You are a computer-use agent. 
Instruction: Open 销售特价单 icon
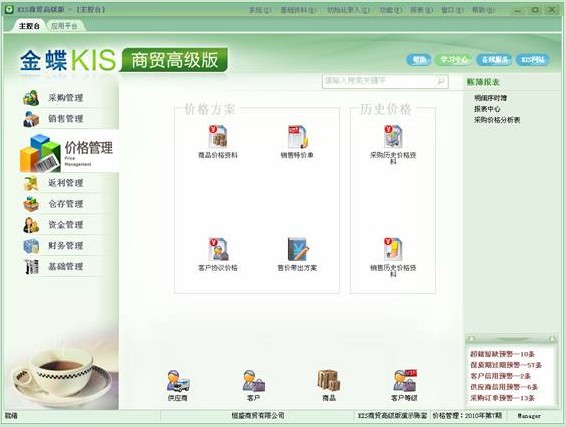tap(297, 136)
